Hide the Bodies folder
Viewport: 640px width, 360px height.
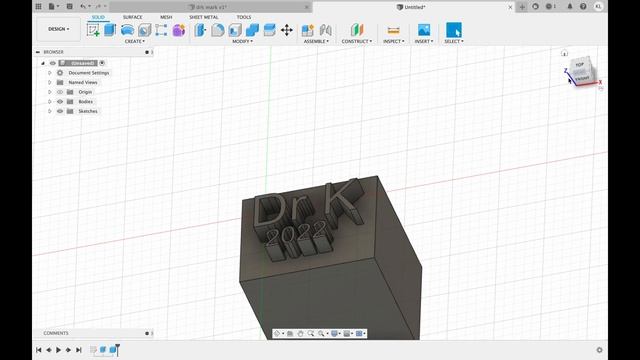(60, 102)
